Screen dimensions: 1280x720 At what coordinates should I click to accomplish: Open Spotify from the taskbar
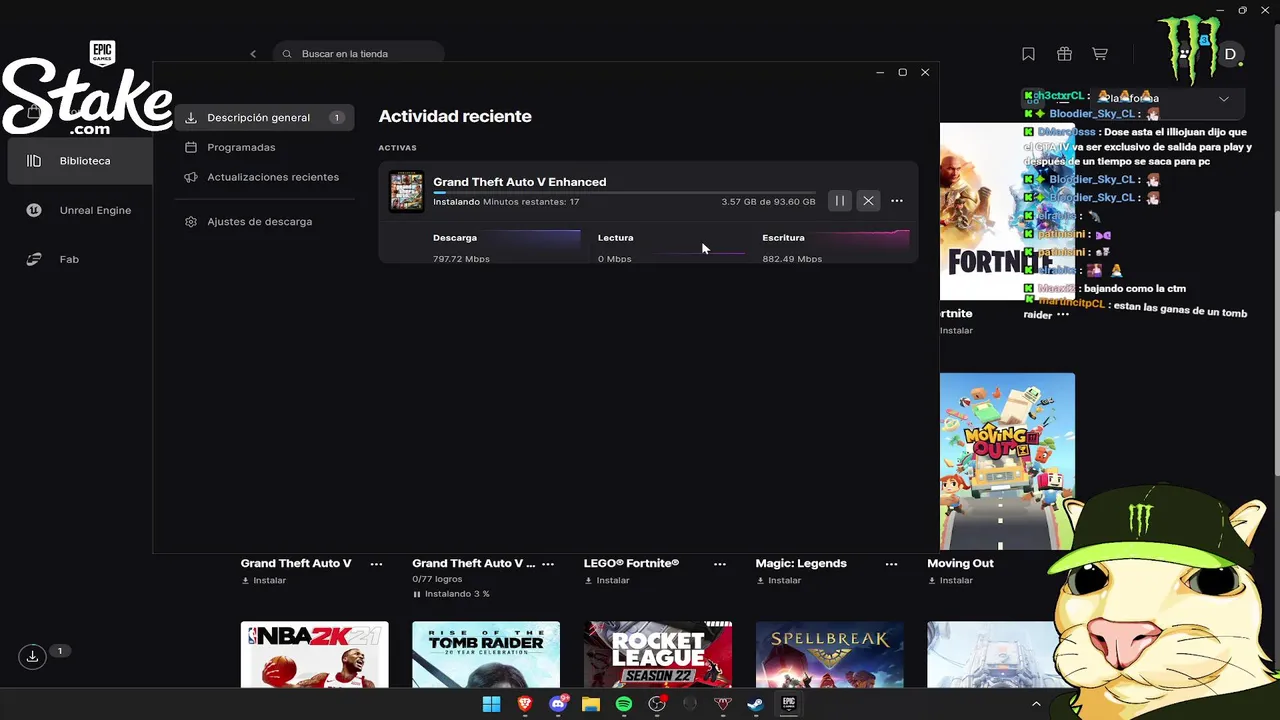[x=624, y=704]
